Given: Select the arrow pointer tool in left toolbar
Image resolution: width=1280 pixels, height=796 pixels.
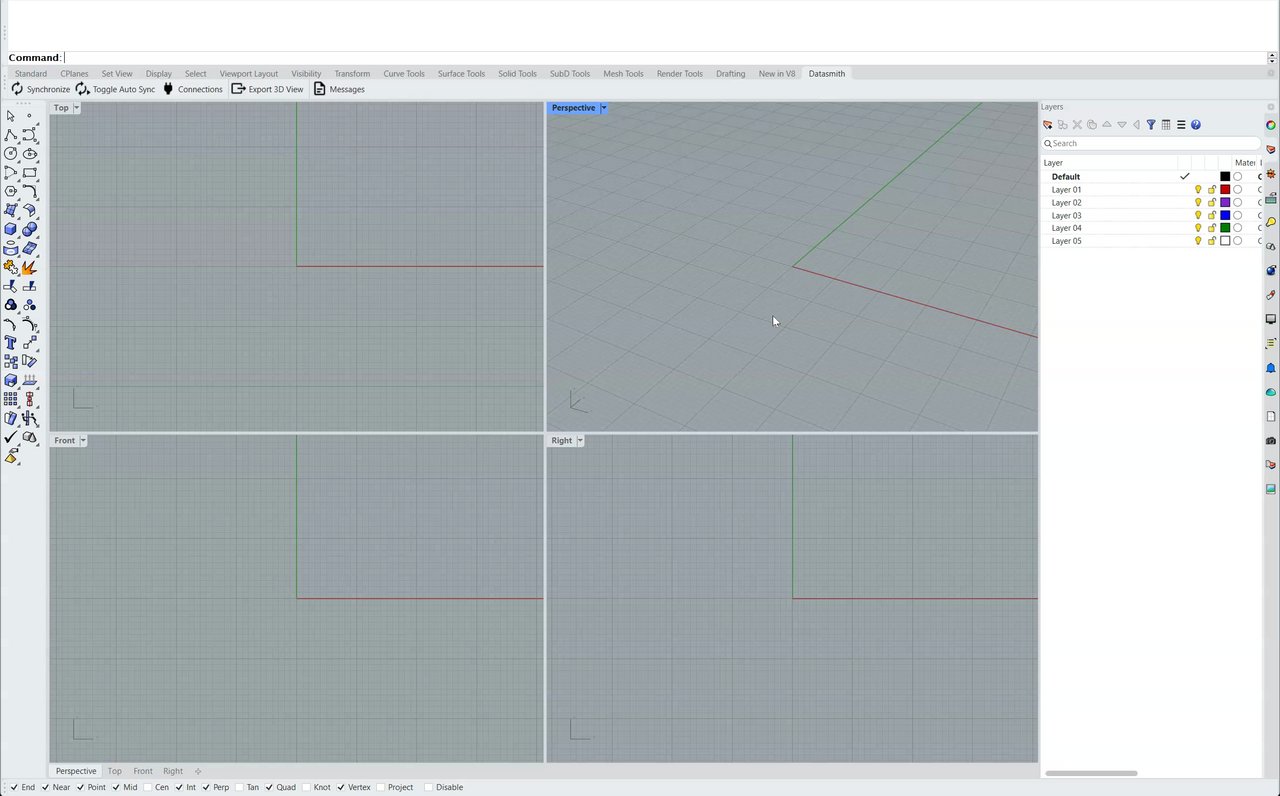Looking at the screenshot, I should 11,116.
